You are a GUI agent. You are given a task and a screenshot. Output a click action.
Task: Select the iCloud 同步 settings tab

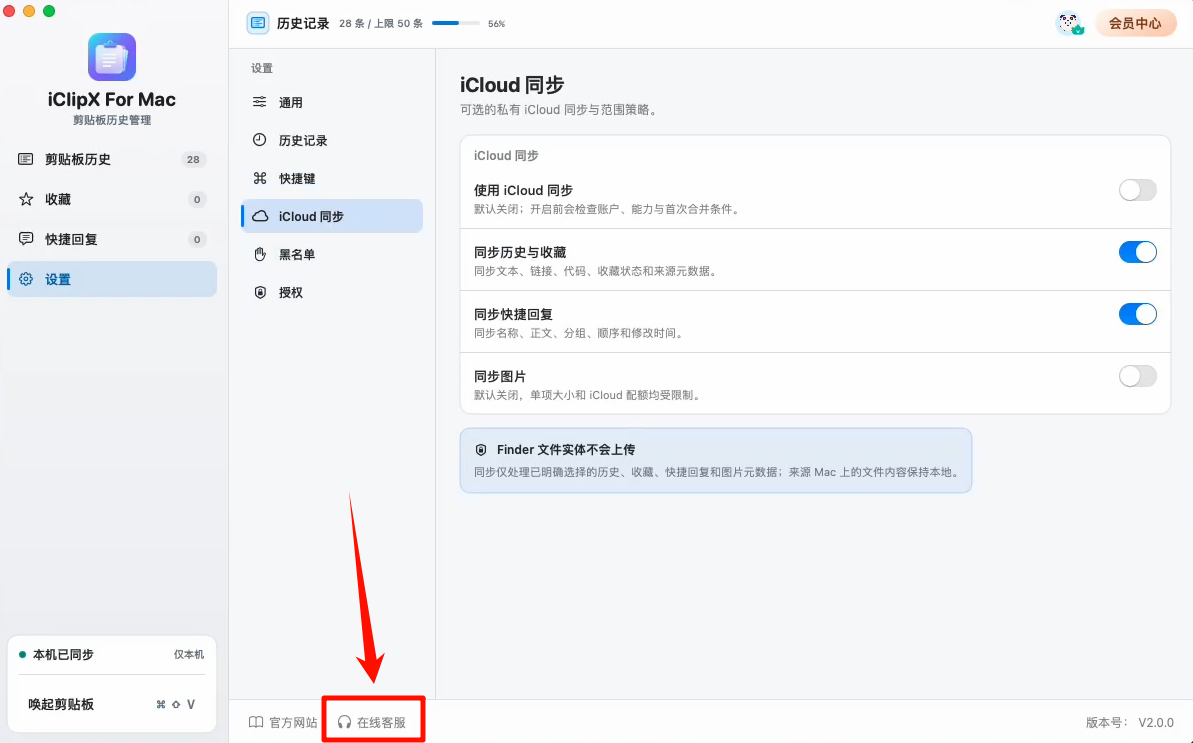coord(332,216)
